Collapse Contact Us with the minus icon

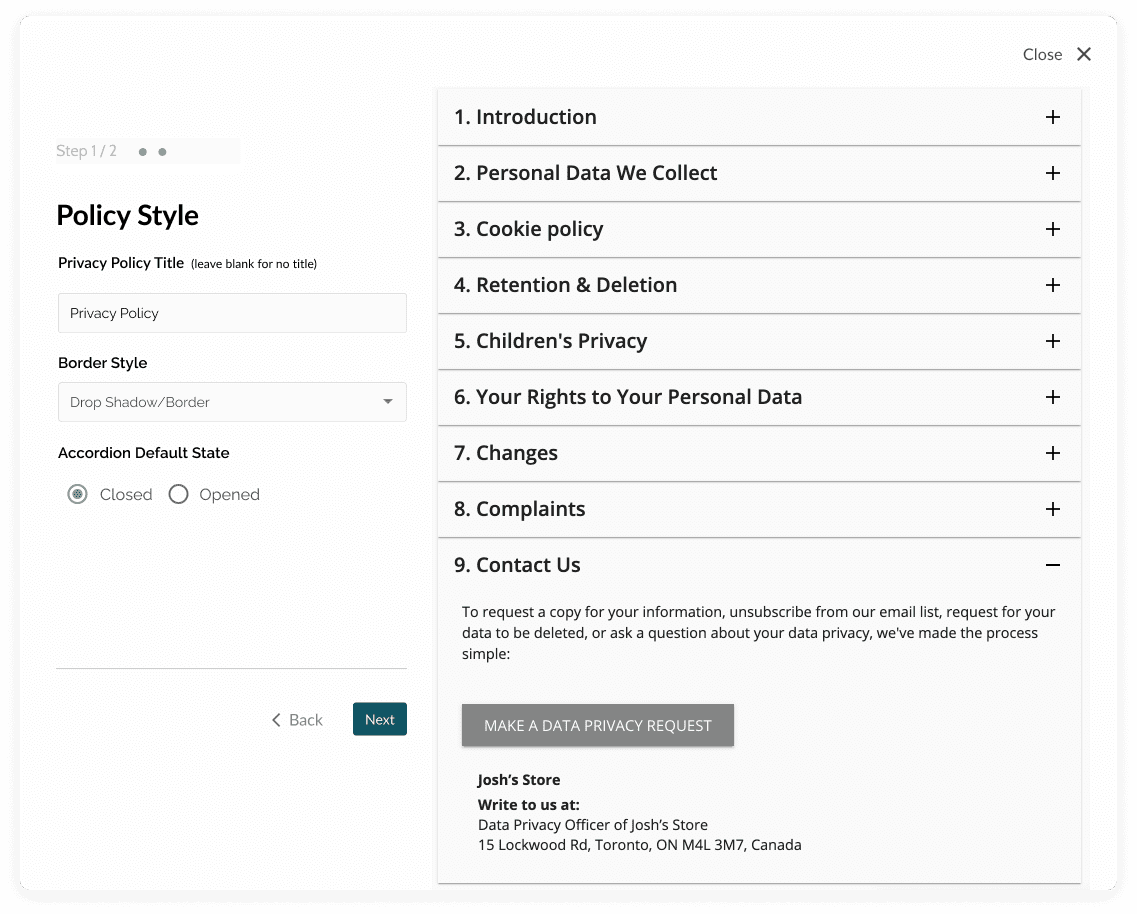[x=1052, y=565]
